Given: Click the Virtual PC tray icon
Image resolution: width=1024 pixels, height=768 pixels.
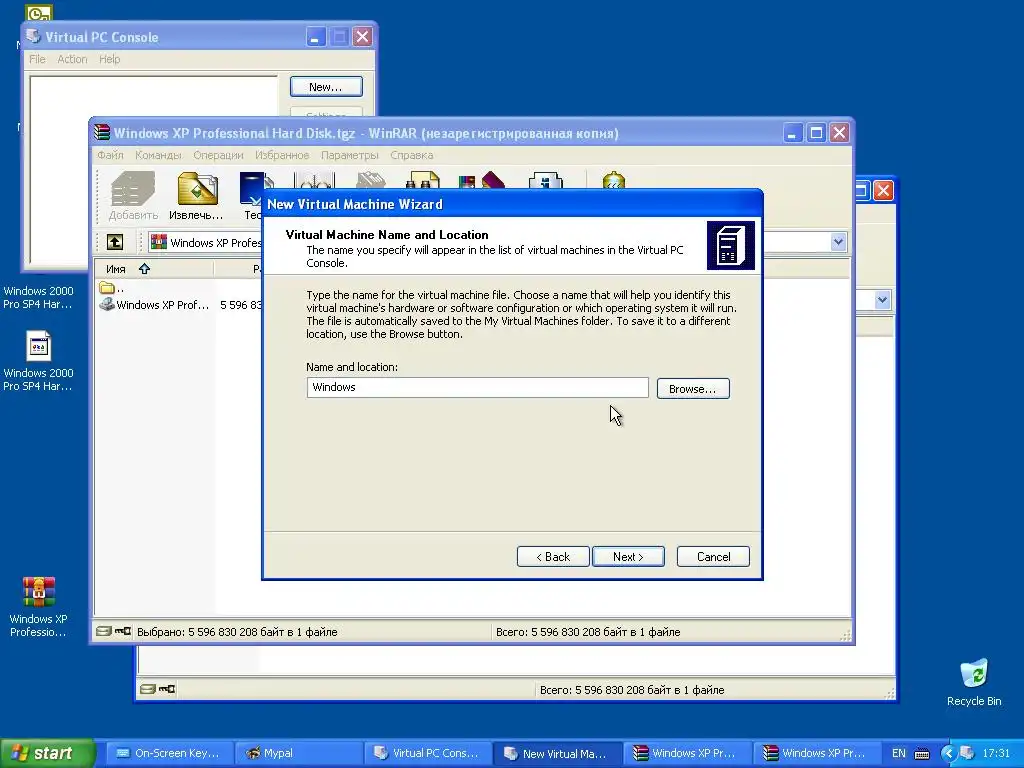Looking at the screenshot, I should pyautogui.click(x=967, y=753).
